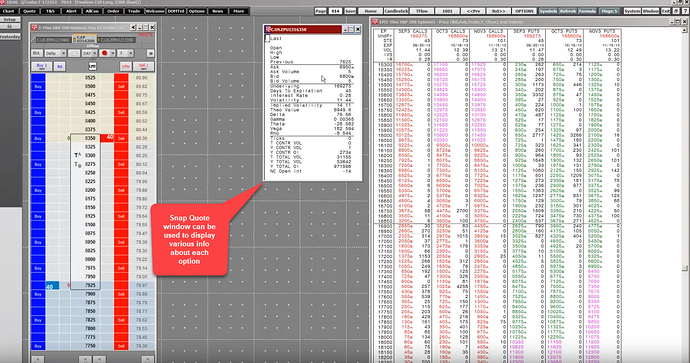Click the Sell 1 MKT button

(143, 66)
